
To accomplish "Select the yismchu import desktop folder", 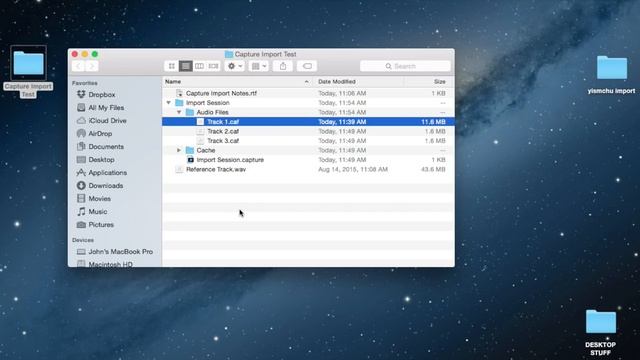I will (611, 74).
